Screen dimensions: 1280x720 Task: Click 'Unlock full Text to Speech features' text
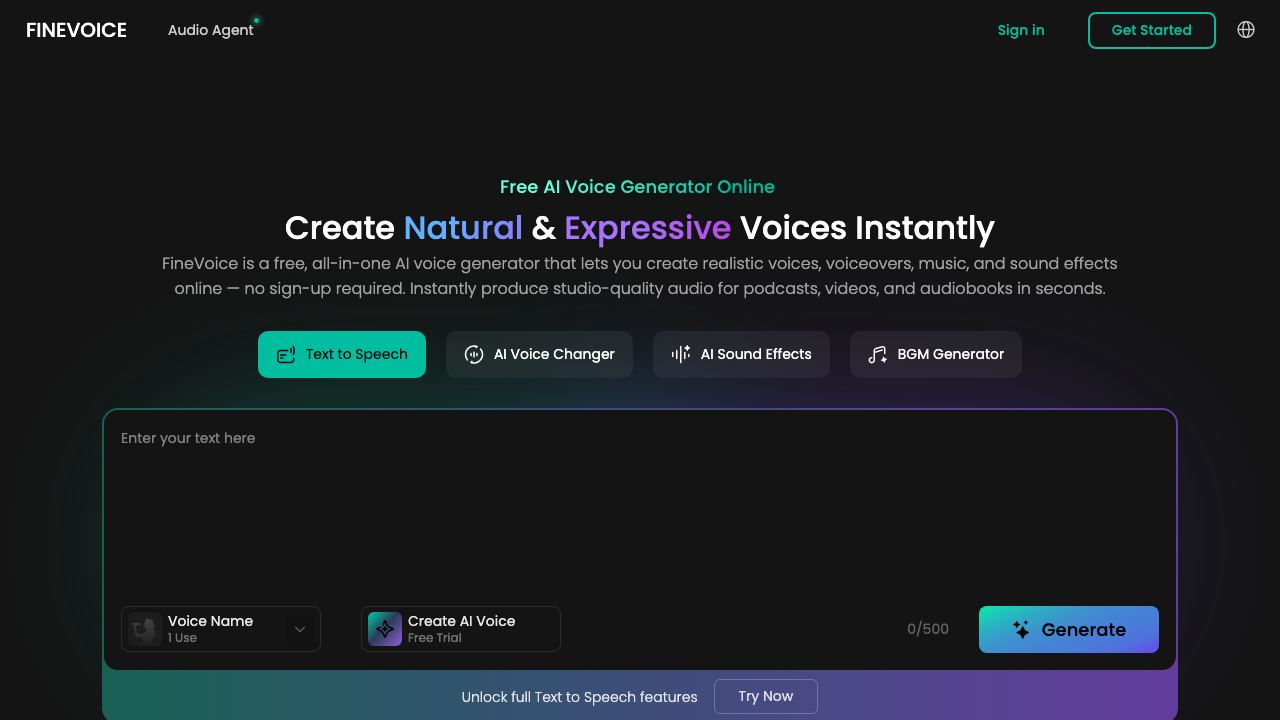pyautogui.click(x=580, y=697)
